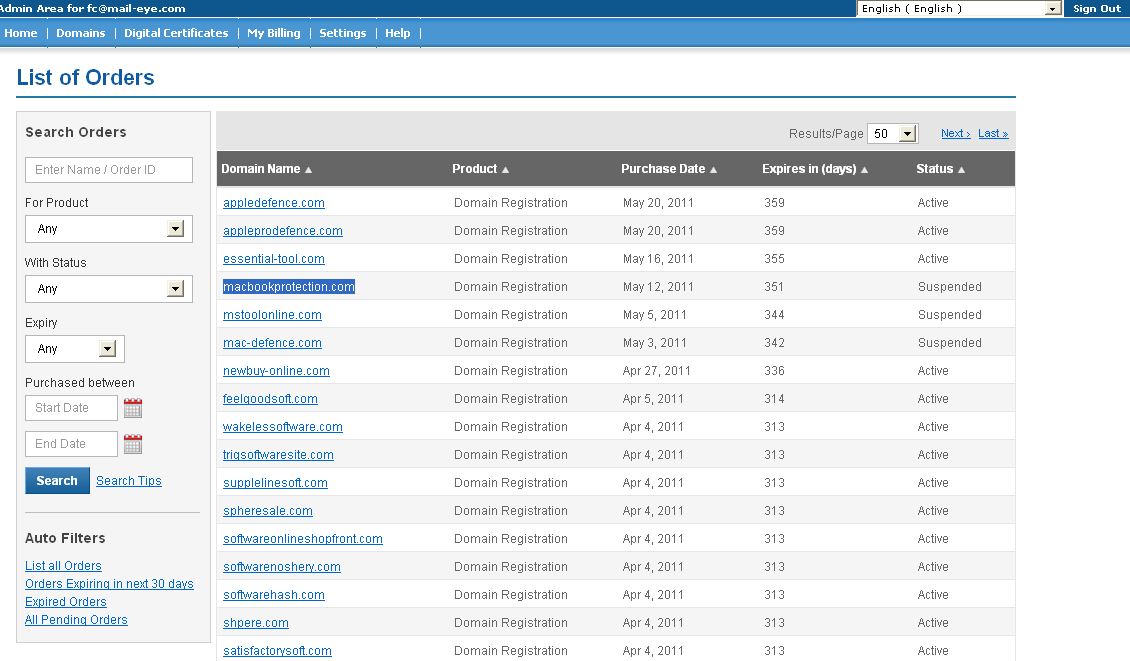The image size is (1130, 661).
Task: Sort by Purchase Date column arrow
Action: pyautogui.click(x=713, y=169)
